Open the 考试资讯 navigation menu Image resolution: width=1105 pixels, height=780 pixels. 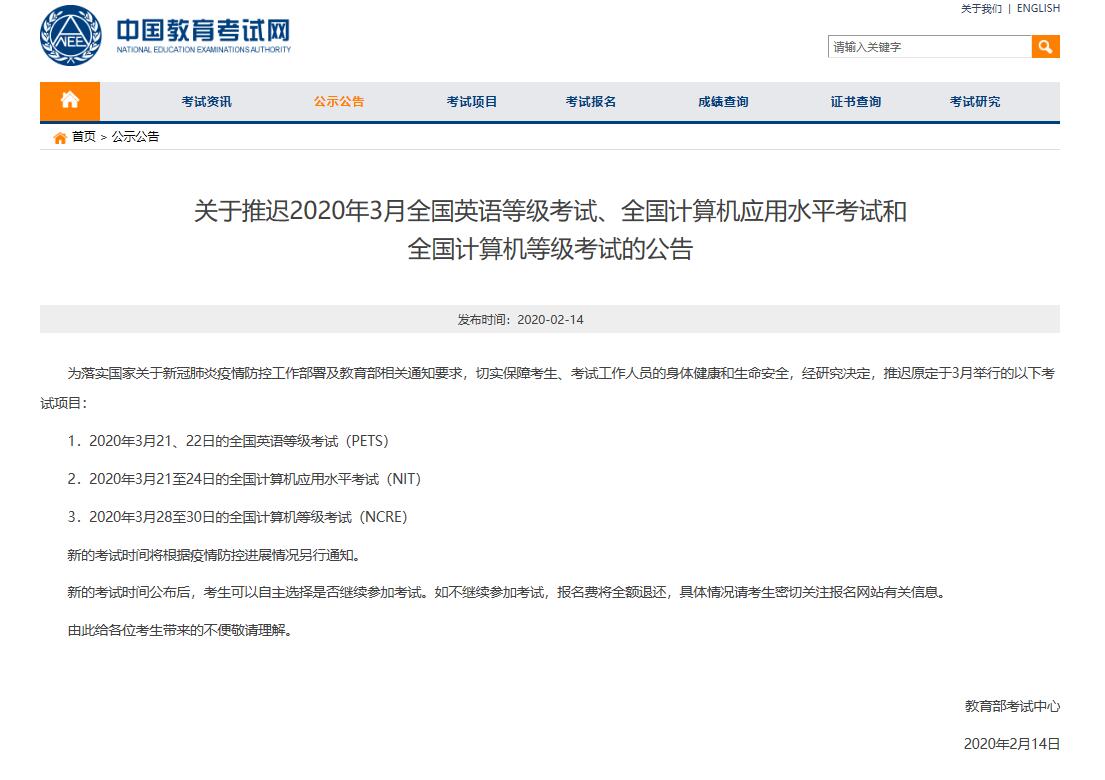tap(206, 102)
